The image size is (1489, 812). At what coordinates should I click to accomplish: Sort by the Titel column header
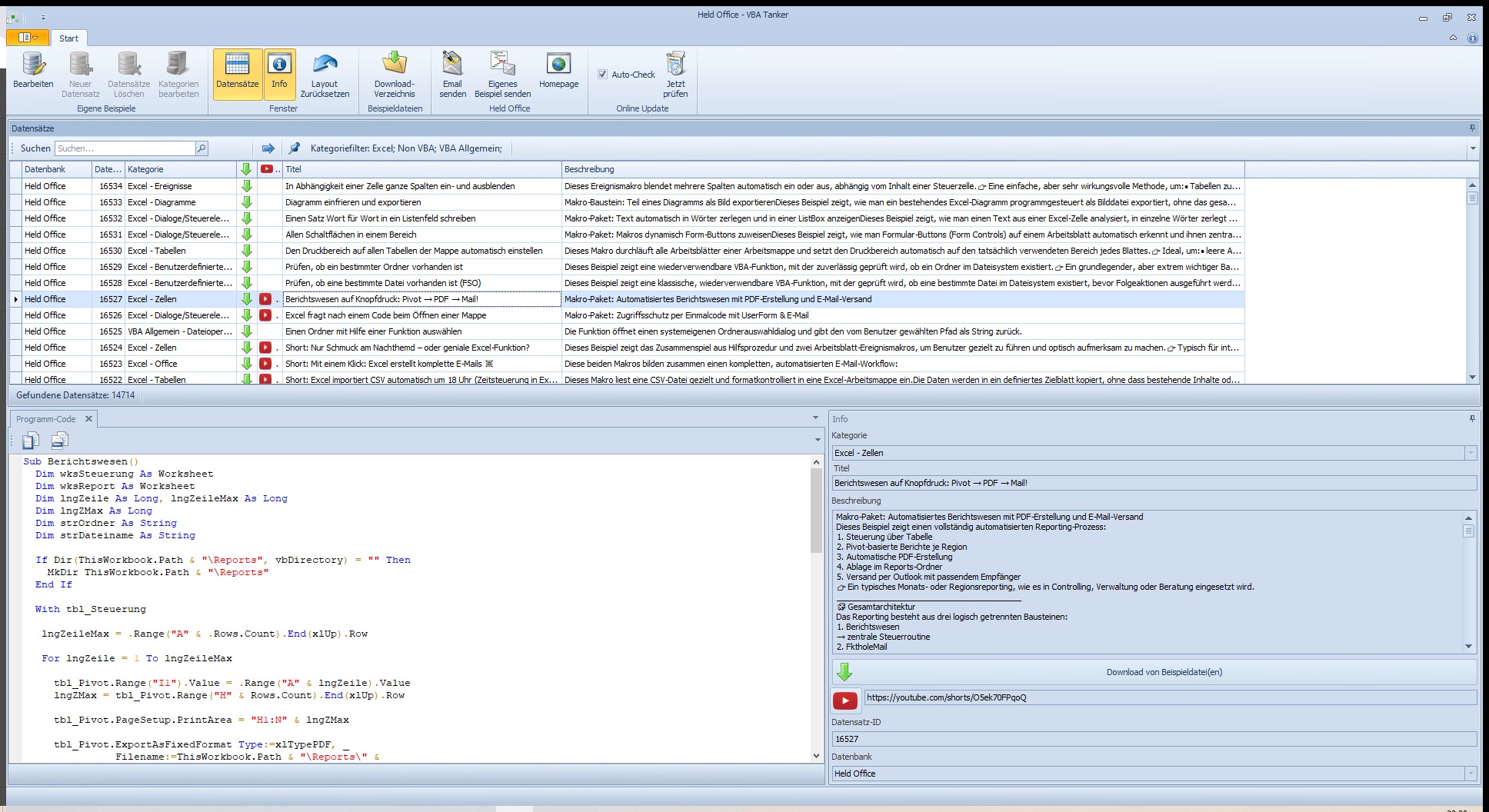(x=421, y=169)
